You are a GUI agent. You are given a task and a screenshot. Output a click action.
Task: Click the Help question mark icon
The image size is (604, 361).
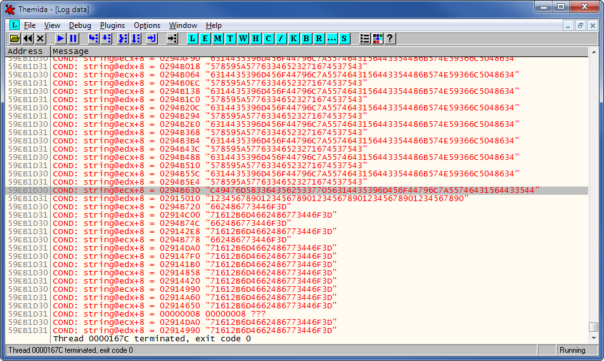pos(390,39)
